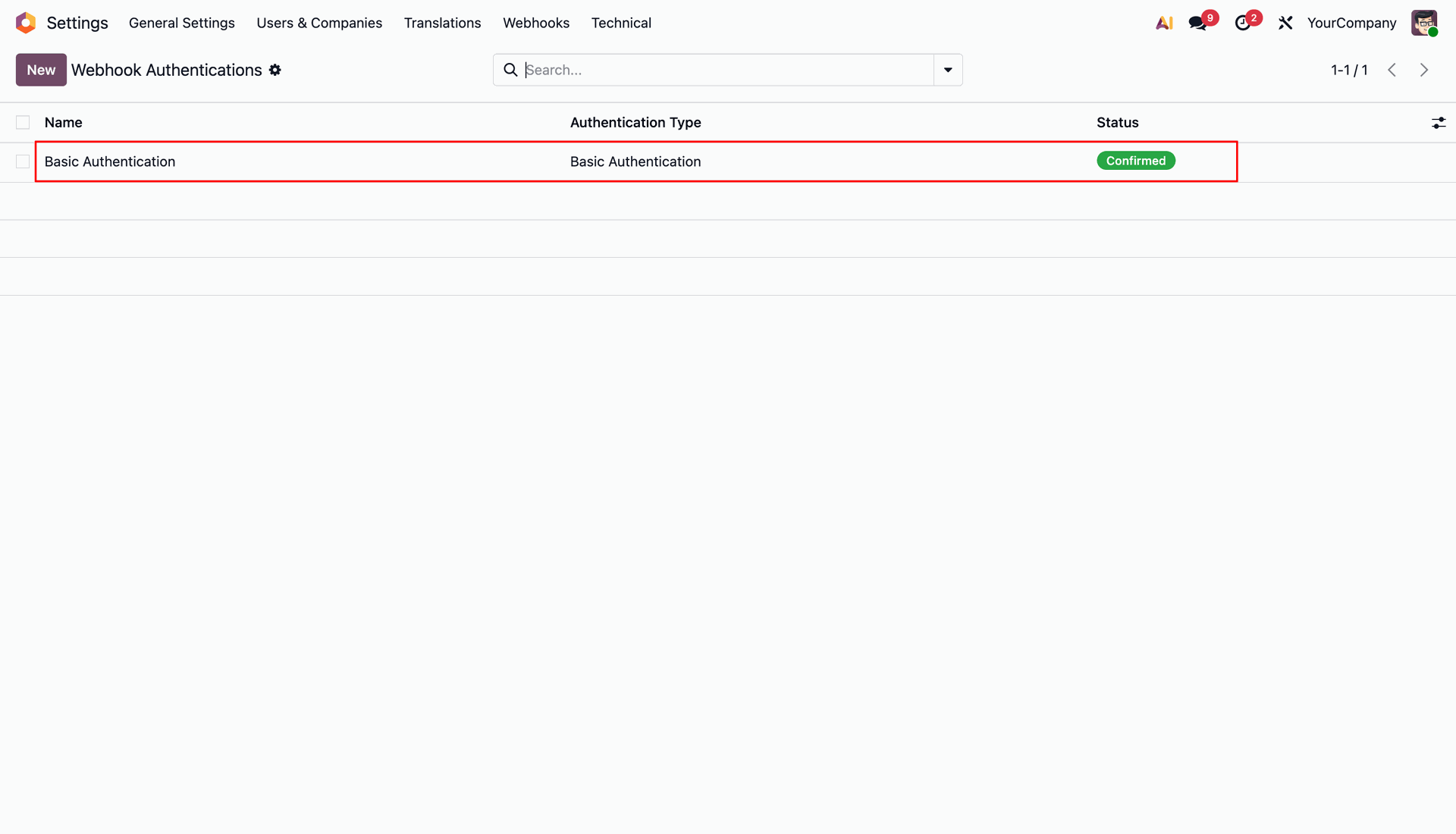Open the debug tools icon
Screen dimensions: 1456x834
tap(1285, 23)
